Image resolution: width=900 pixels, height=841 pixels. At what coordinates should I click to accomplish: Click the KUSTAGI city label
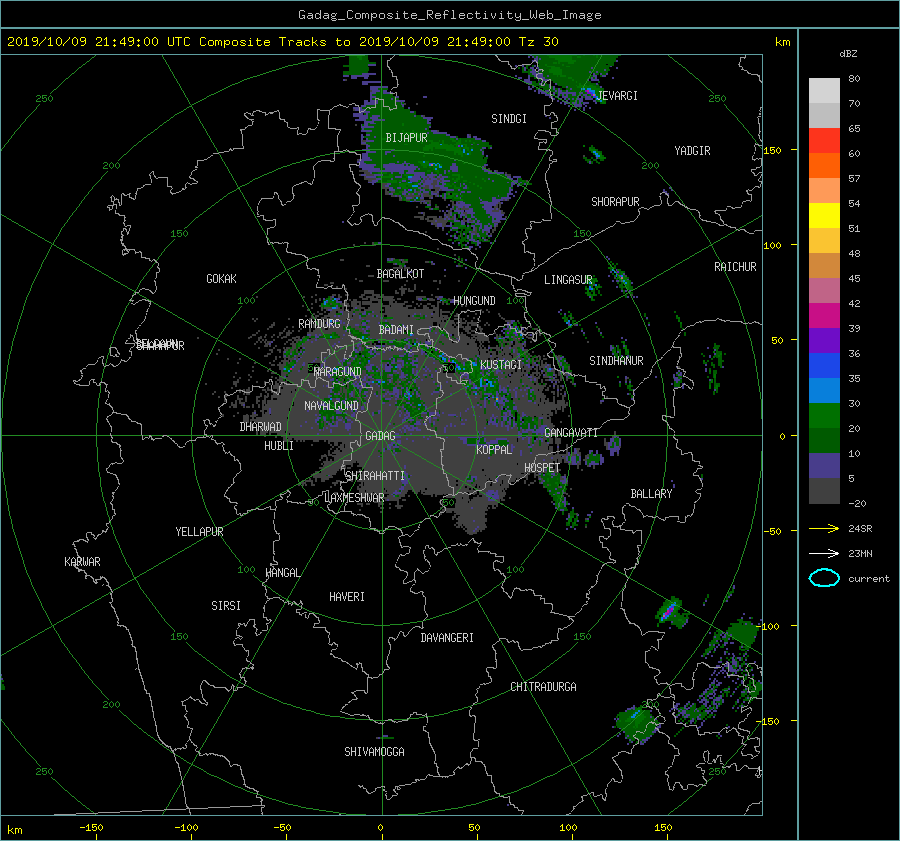(x=501, y=365)
